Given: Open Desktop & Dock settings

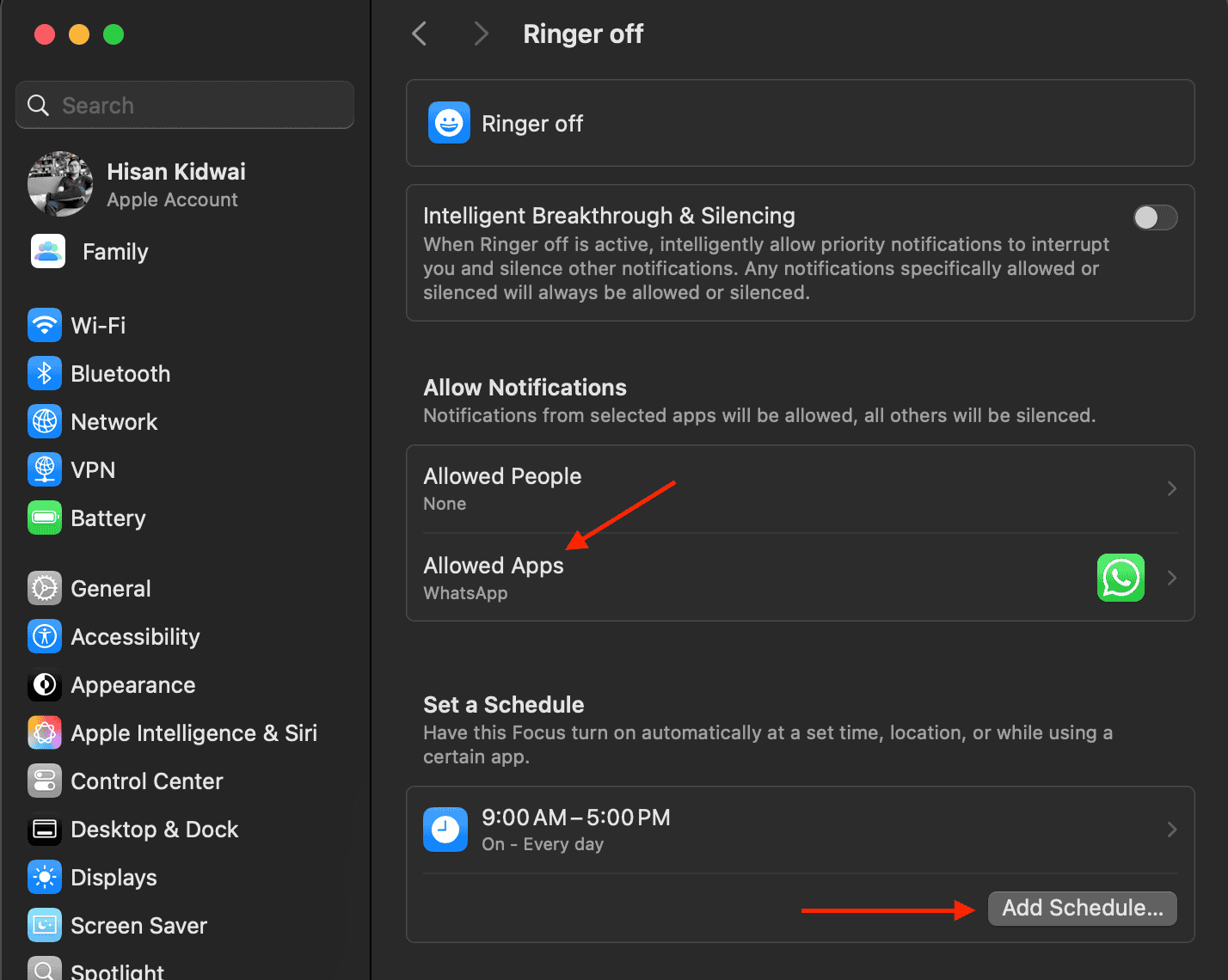Looking at the screenshot, I should (x=154, y=830).
